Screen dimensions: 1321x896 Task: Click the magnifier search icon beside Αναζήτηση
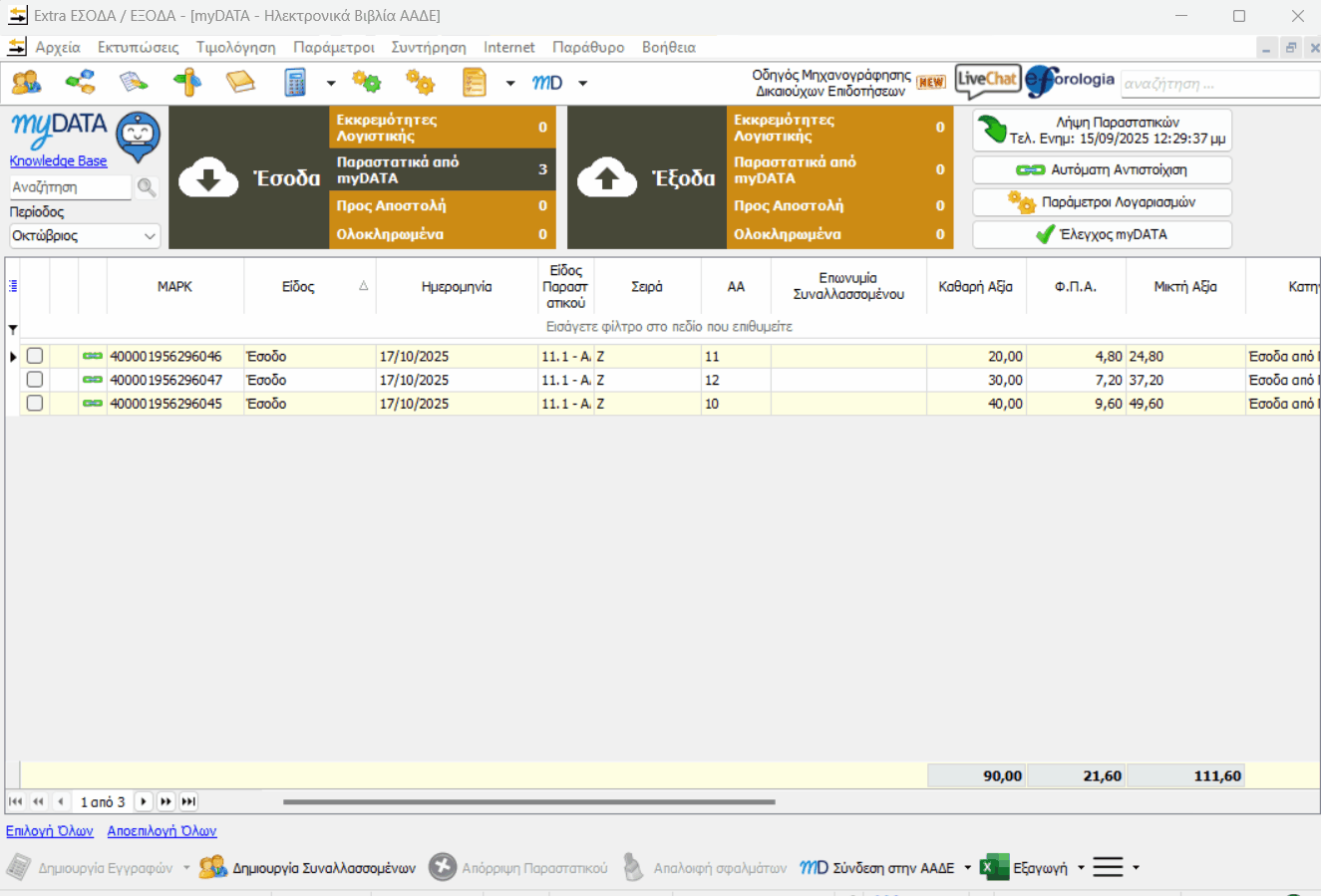147,187
